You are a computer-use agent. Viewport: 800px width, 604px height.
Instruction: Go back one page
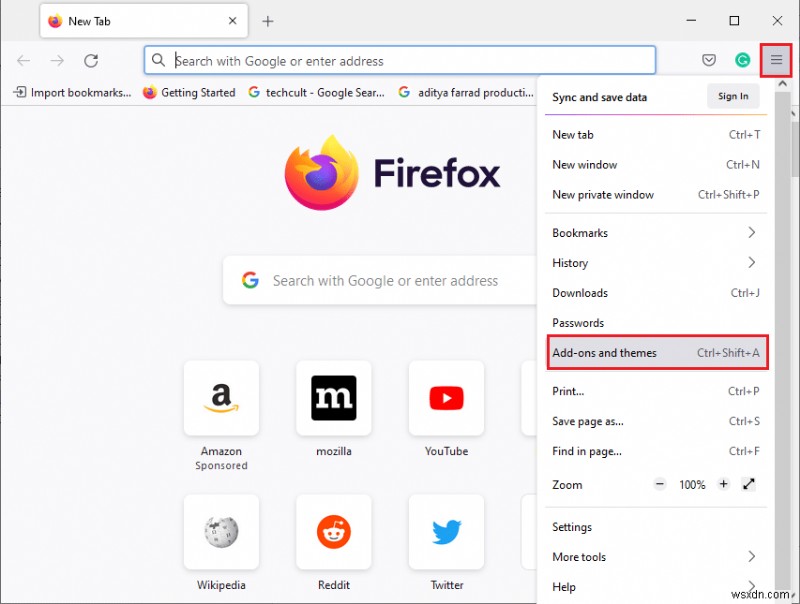(23, 61)
